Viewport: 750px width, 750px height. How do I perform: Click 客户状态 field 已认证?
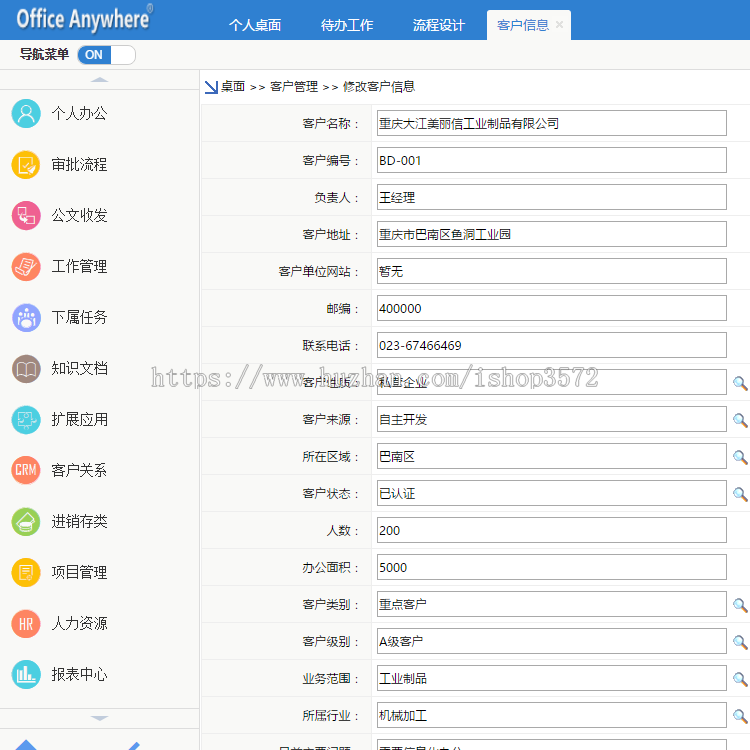(x=551, y=493)
